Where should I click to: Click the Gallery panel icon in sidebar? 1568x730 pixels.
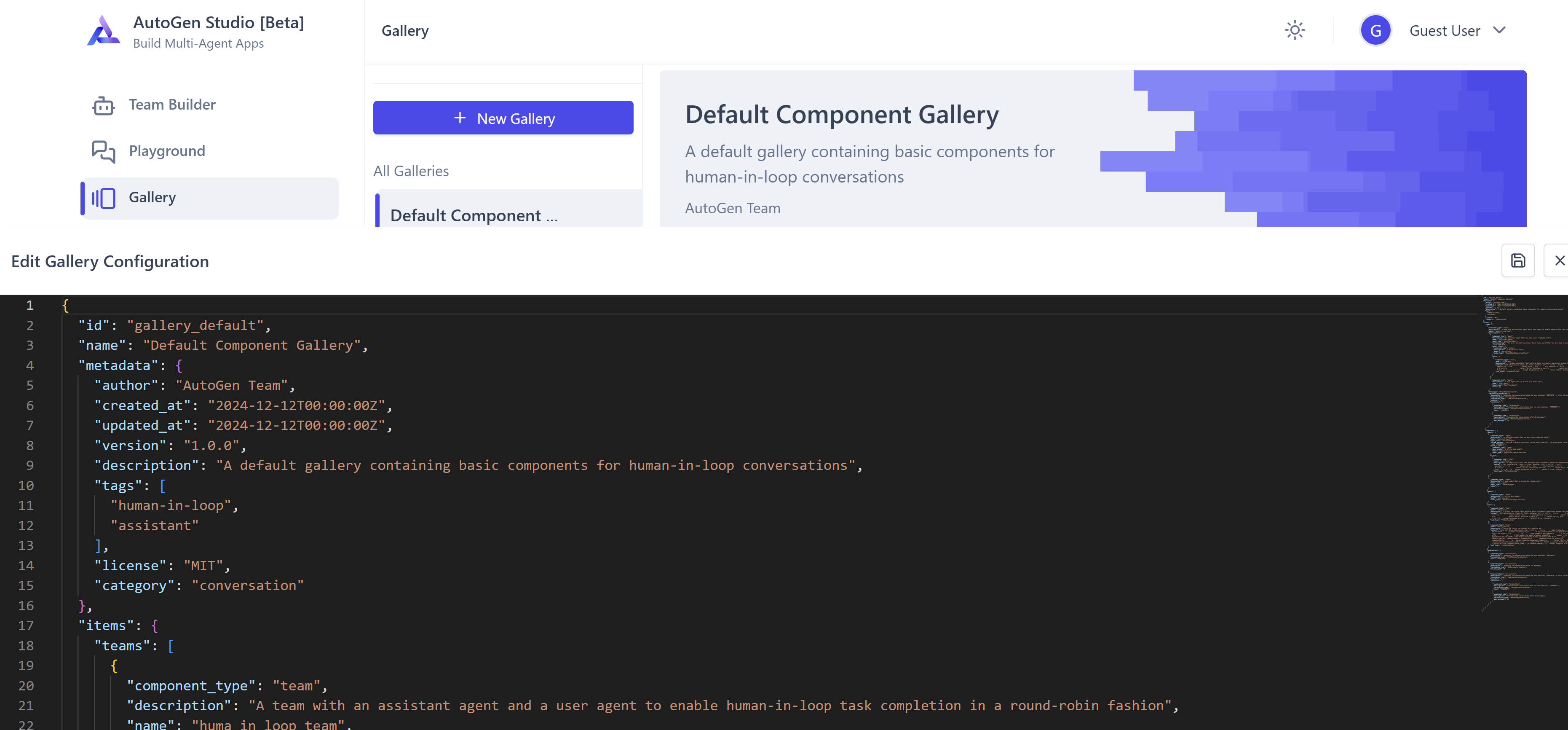[x=104, y=198]
